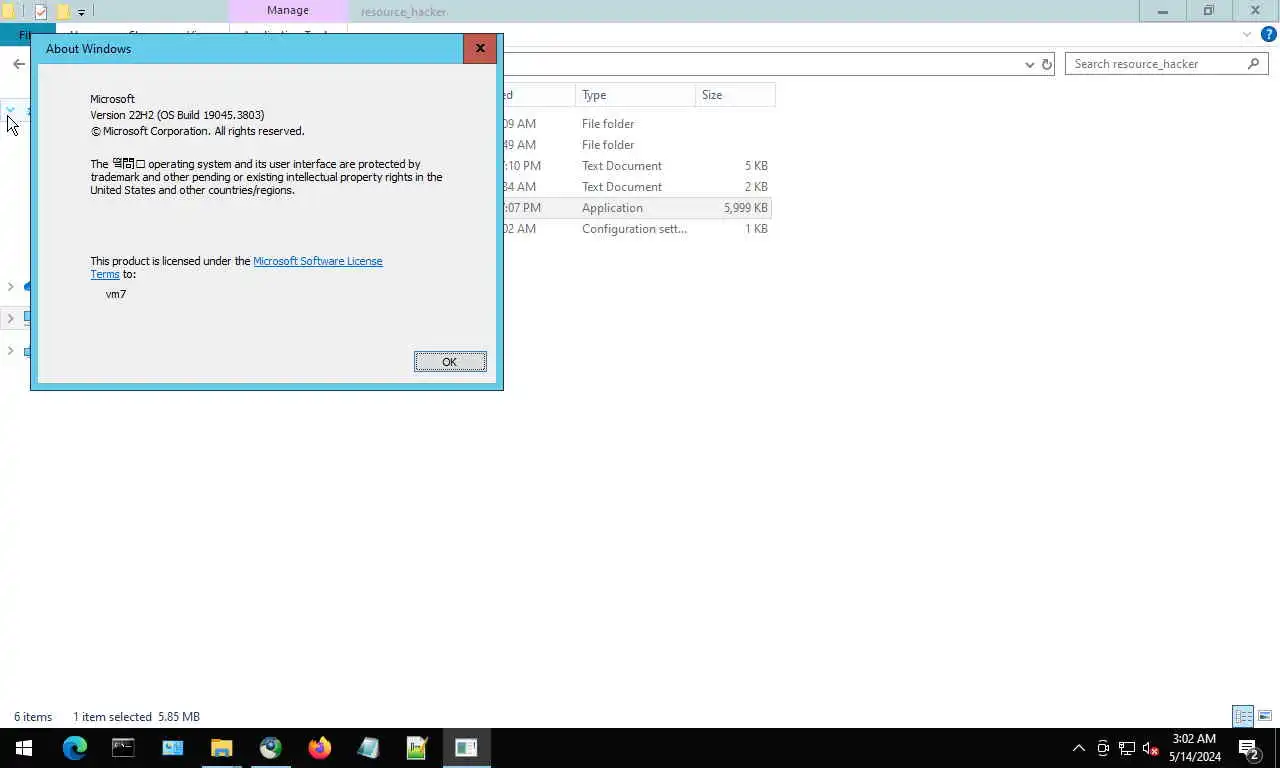Open network status tray icon
The width and height of the screenshot is (1280, 768).
pyautogui.click(x=1127, y=748)
